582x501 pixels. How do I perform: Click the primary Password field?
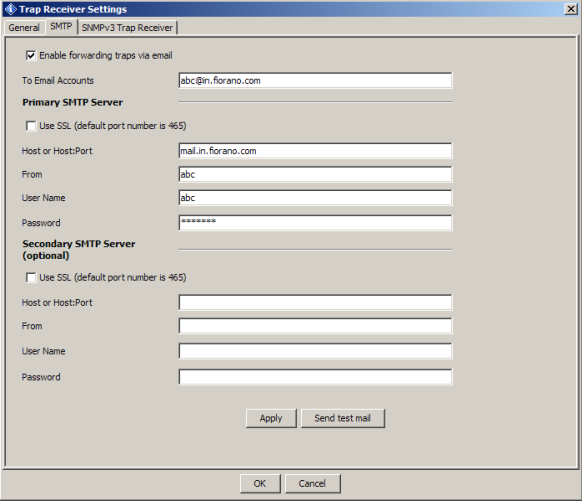coord(315,223)
